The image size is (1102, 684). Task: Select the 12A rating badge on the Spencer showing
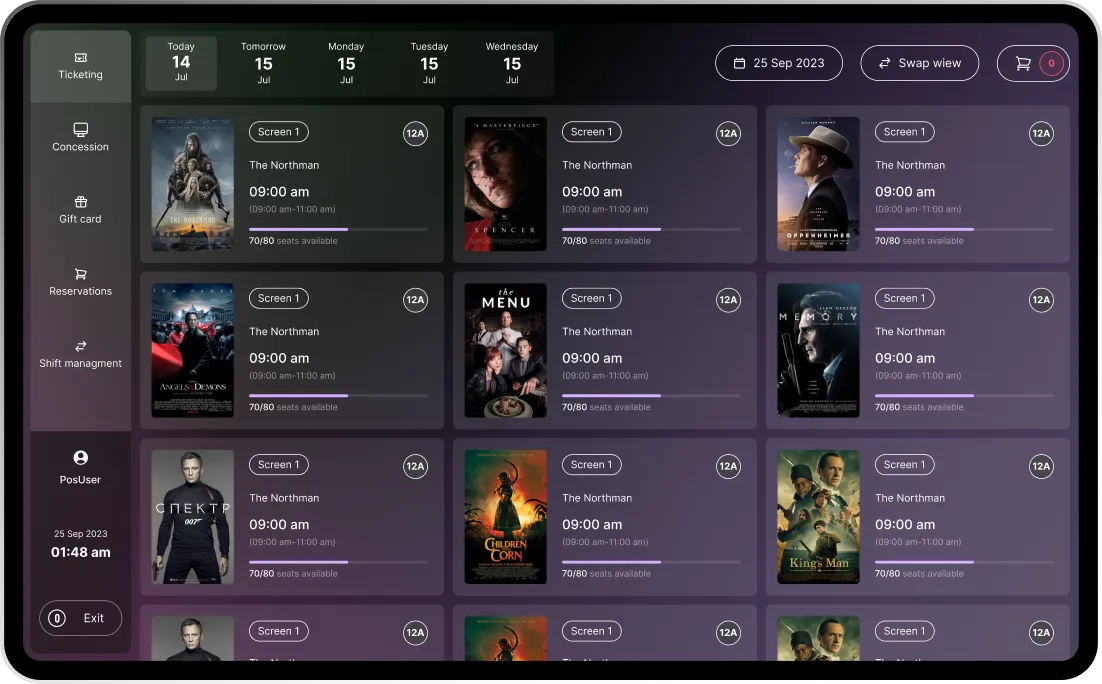[x=728, y=133]
